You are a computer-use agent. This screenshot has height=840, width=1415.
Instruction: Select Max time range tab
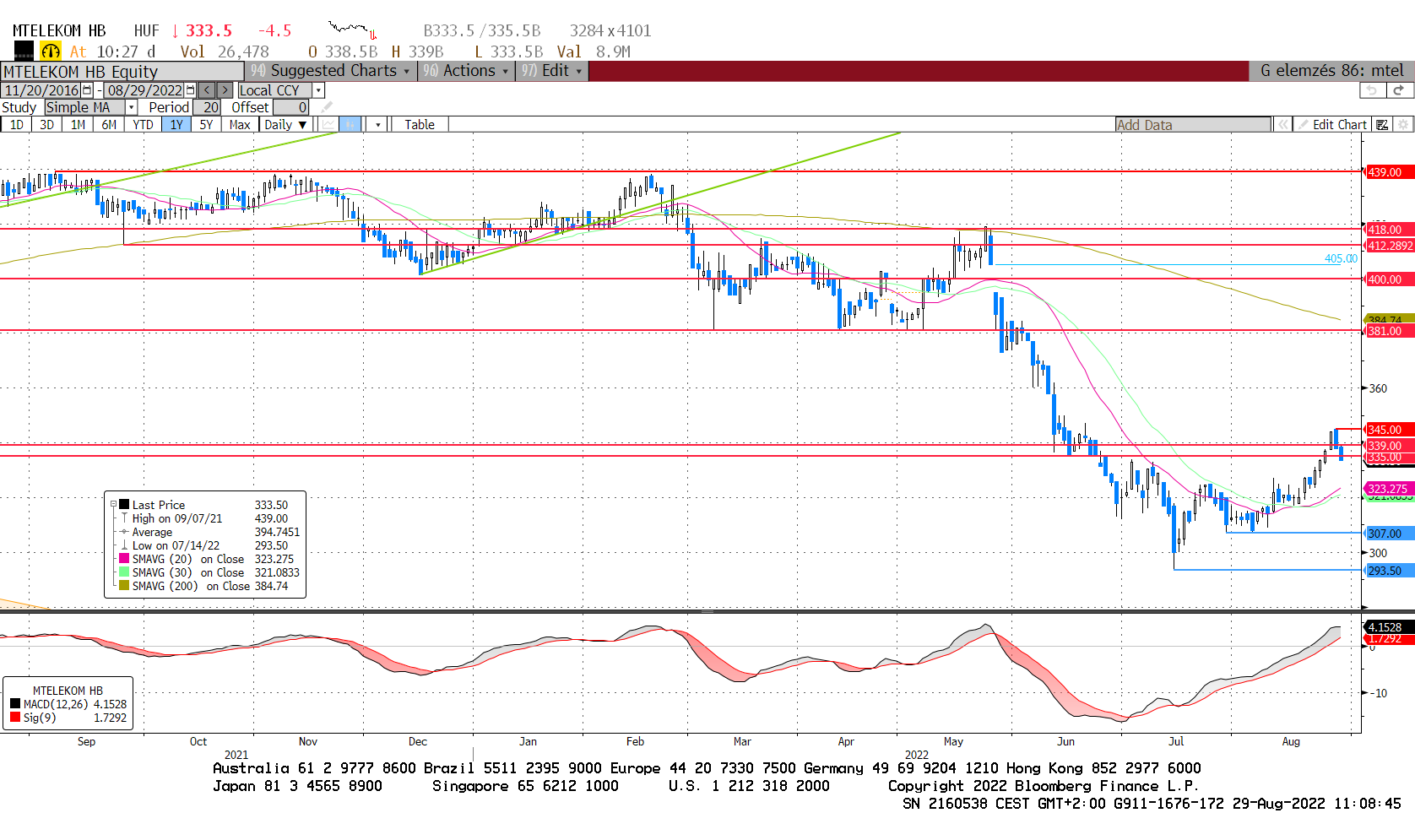click(x=240, y=125)
